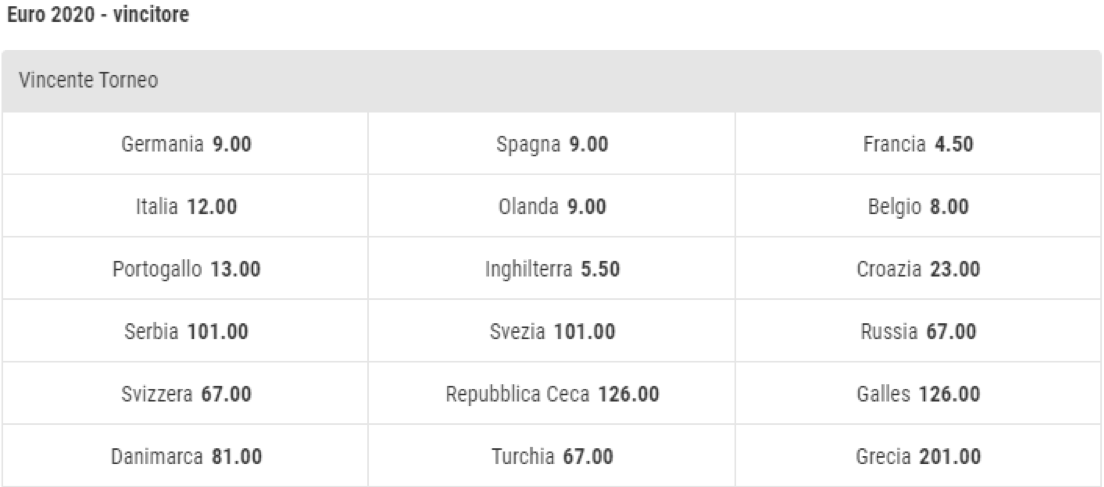Select Russia at 67.00
1104x487 pixels.
tap(918, 331)
